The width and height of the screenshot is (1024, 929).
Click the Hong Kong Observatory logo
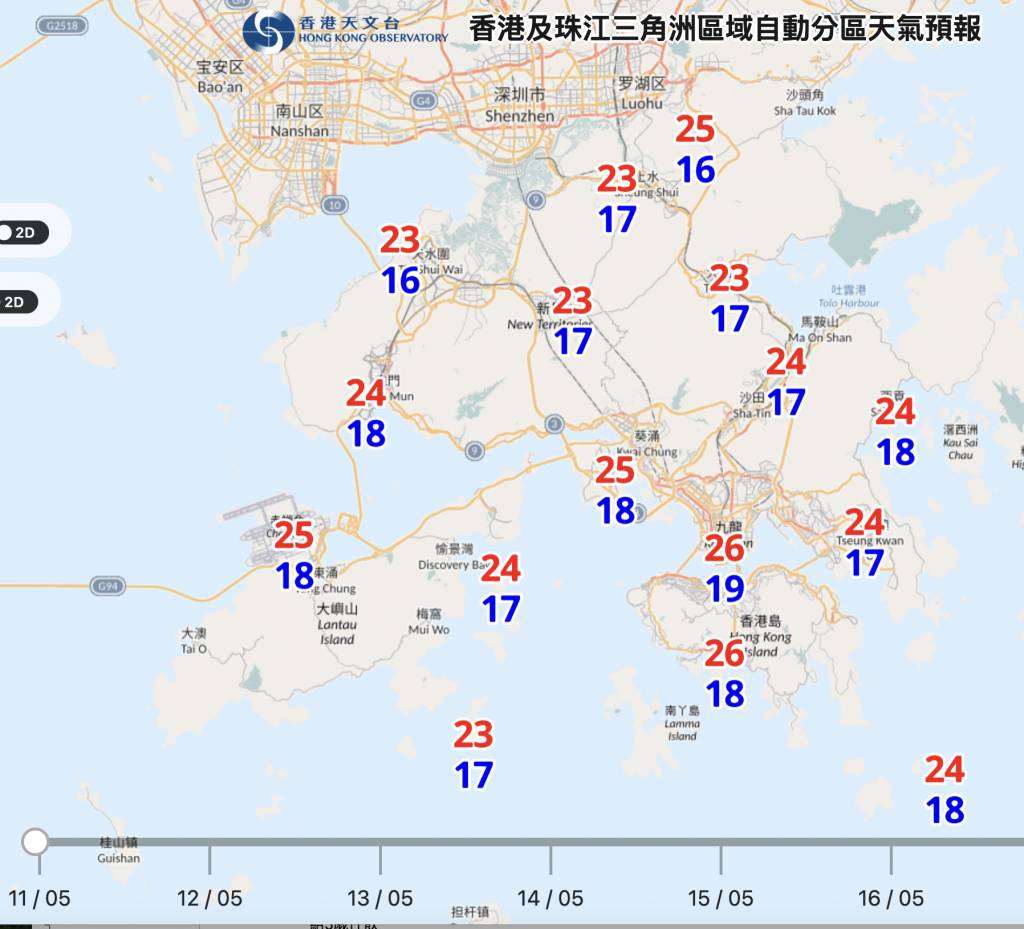[345, 31]
